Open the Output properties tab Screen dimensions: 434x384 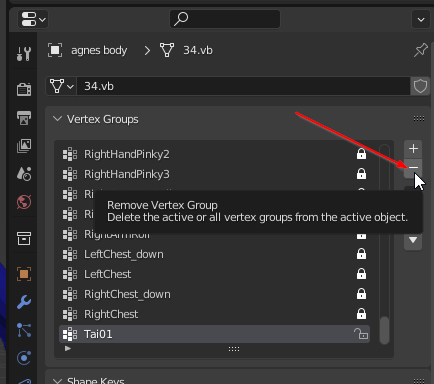click(x=24, y=118)
